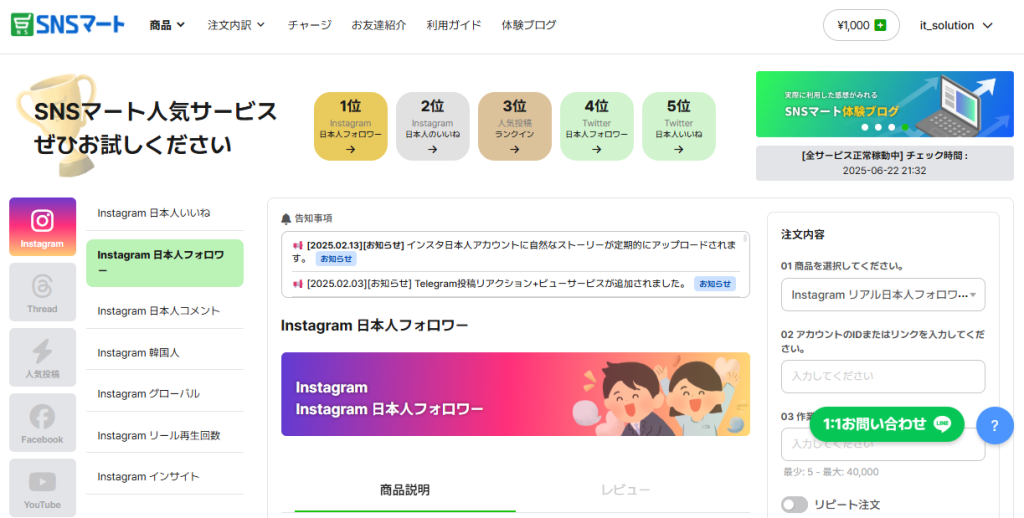Click お知らせ tag on 2025.02.03 notice
This screenshot has height=518, width=1024.
(714, 284)
